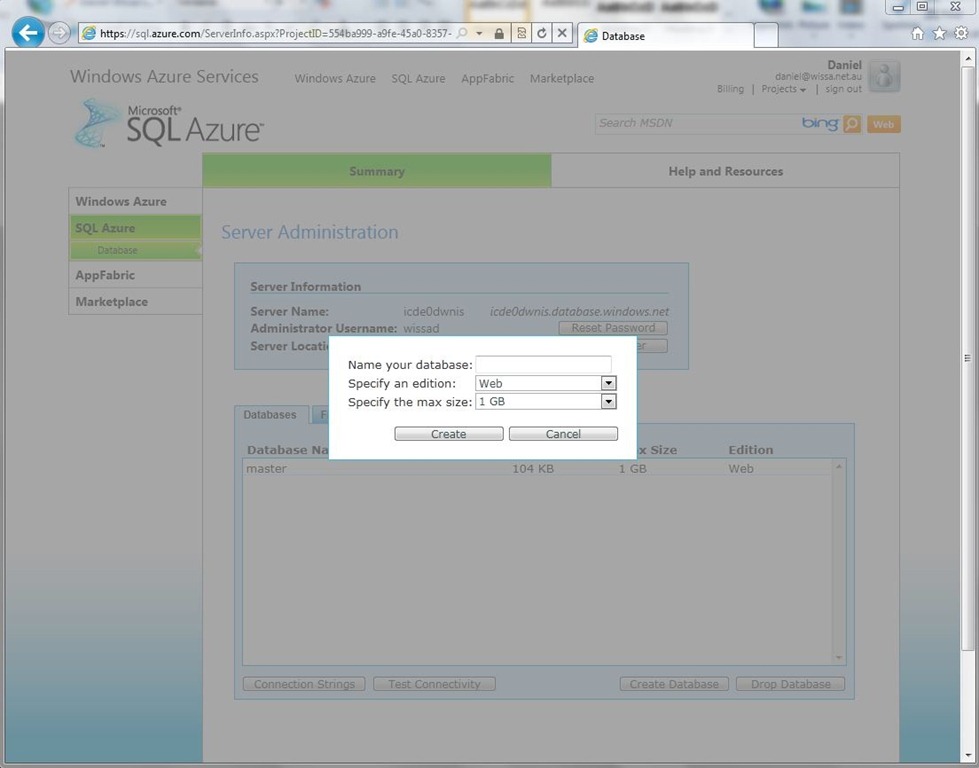
Task: Click the user profile avatar picture
Action: 885,77
